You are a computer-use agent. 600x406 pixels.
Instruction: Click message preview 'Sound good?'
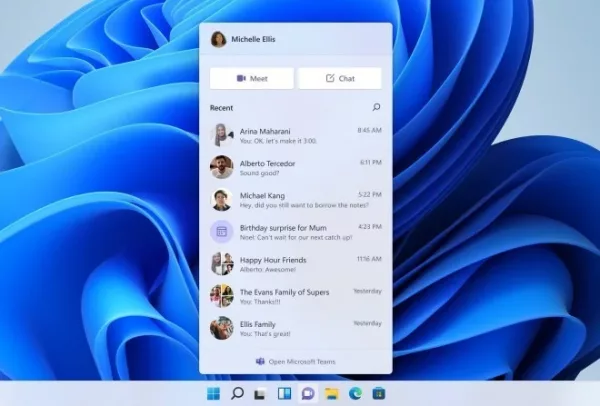click(259, 173)
